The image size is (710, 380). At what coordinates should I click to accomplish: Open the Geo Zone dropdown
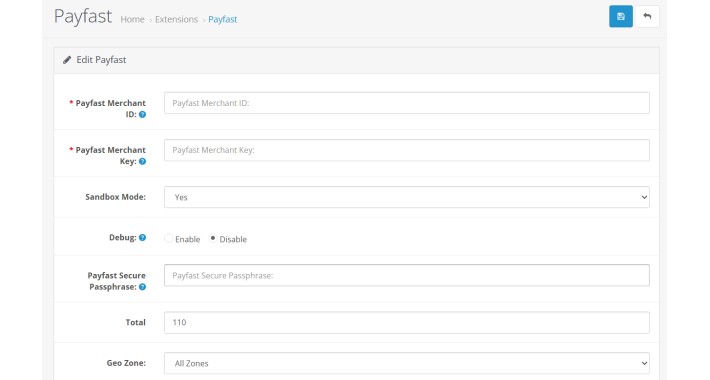tap(407, 363)
